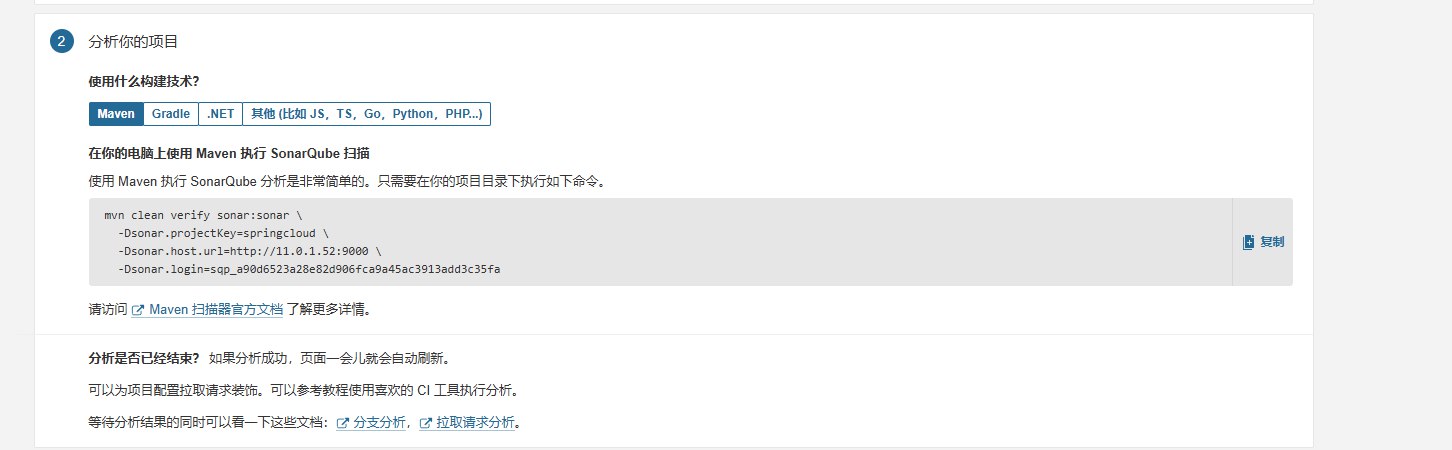Choose the .NET build option

(220, 114)
